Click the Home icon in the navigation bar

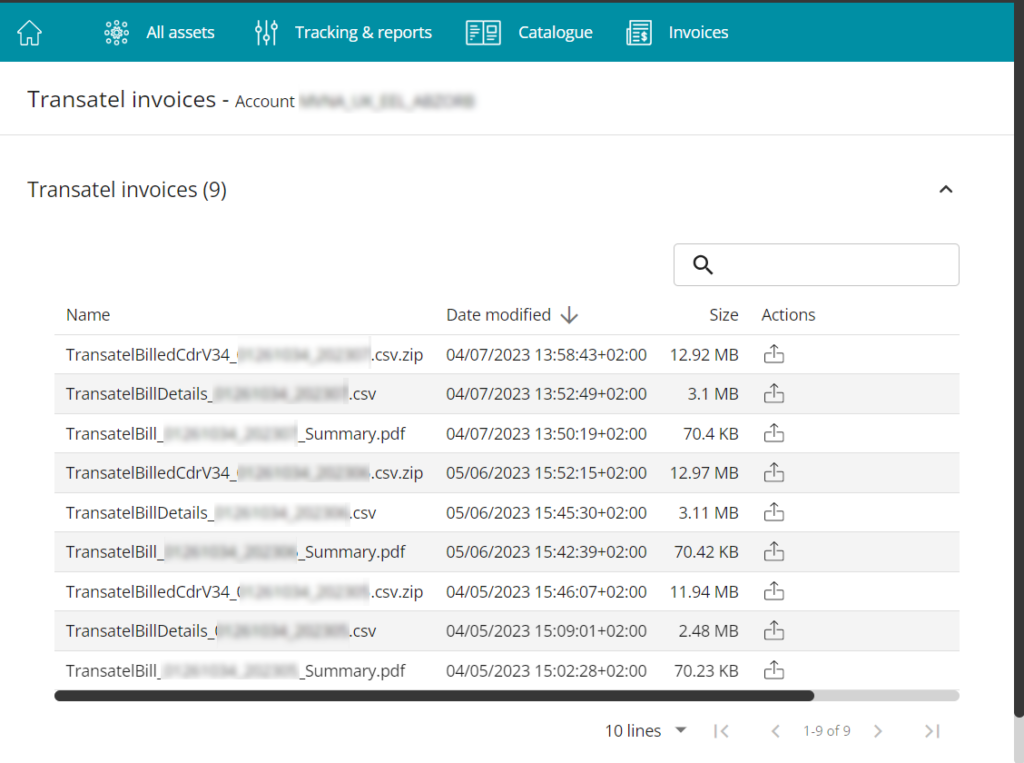click(28, 31)
